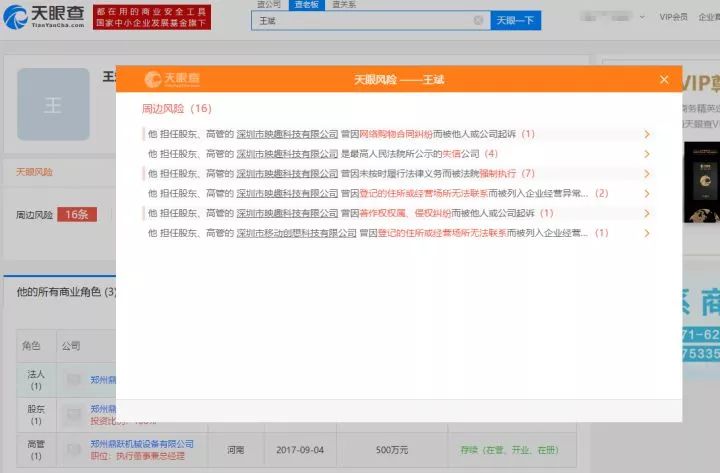Click the 网络购物合同纠纷 red text
720x473 pixels.
coord(396,134)
